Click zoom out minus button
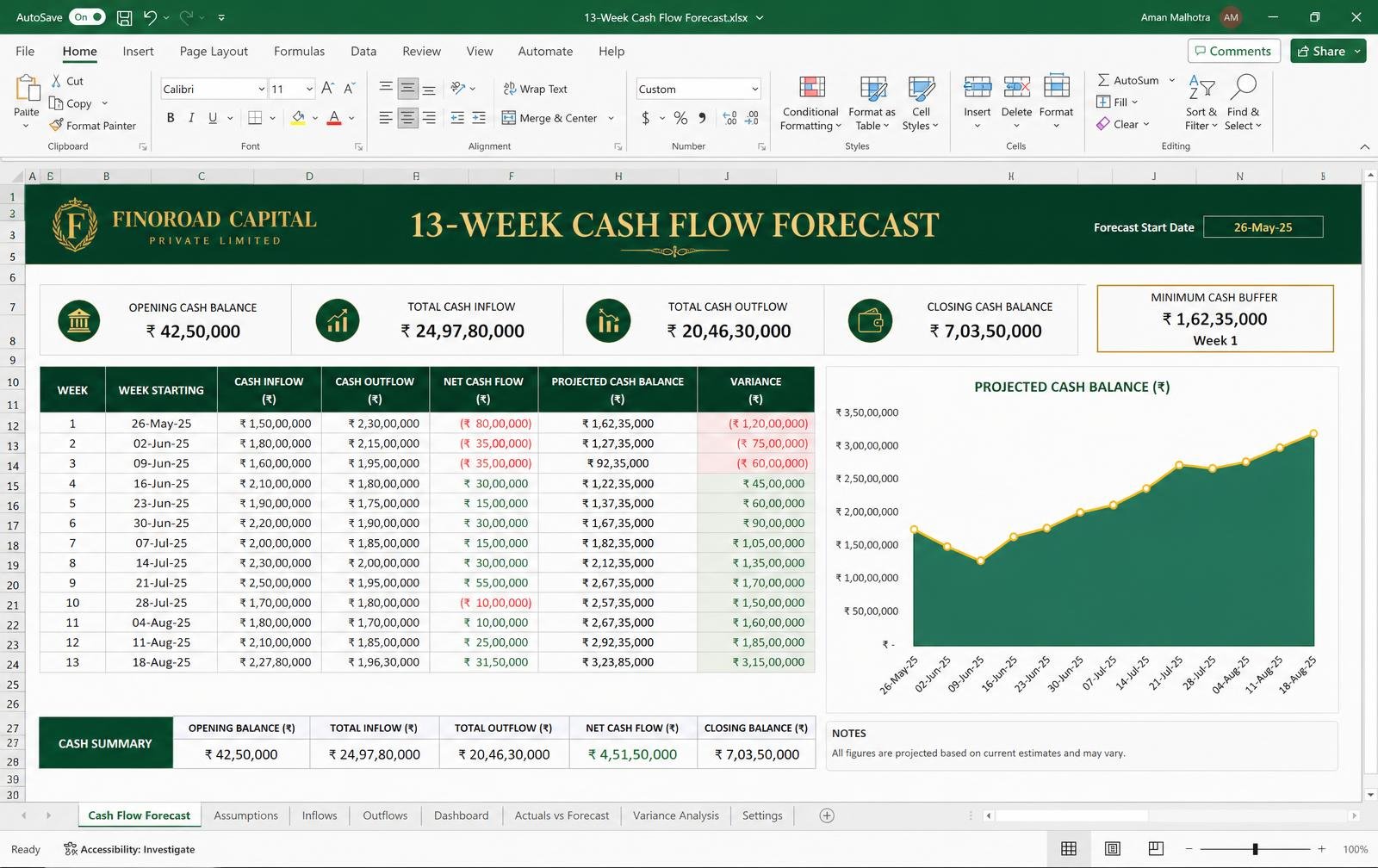The height and width of the screenshot is (868, 1378). click(1189, 849)
